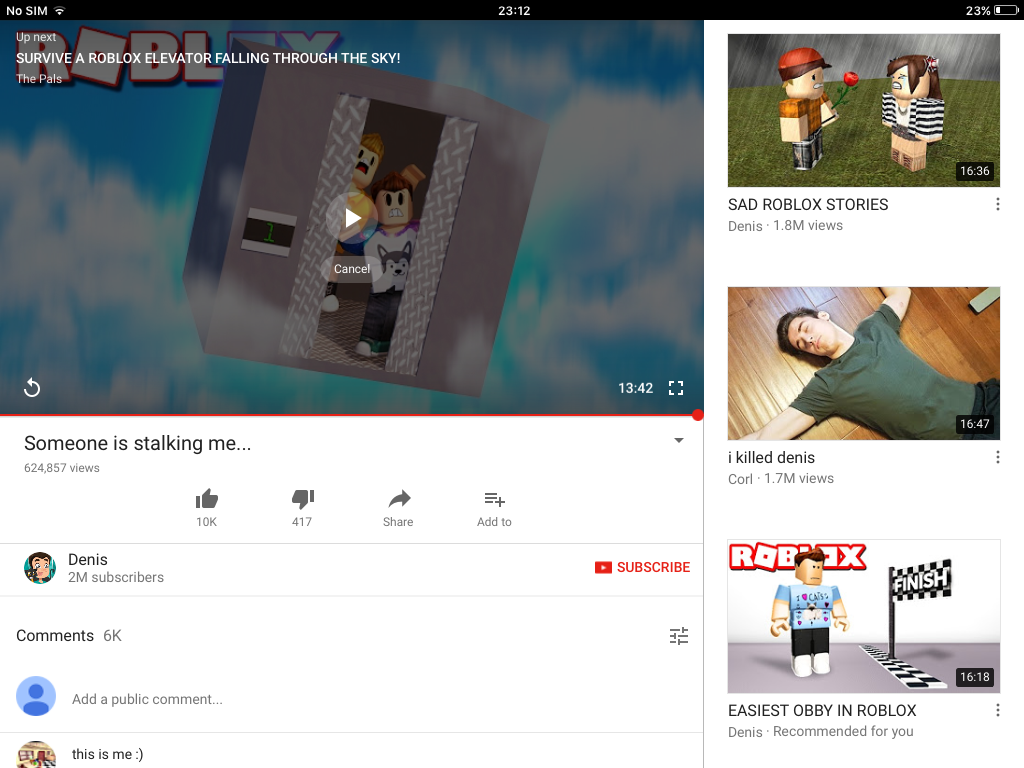Viewport: 1024px width, 768px height.
Task: Open SAD ROBLOX STORIES thumbnail
Action: [863, 110]
